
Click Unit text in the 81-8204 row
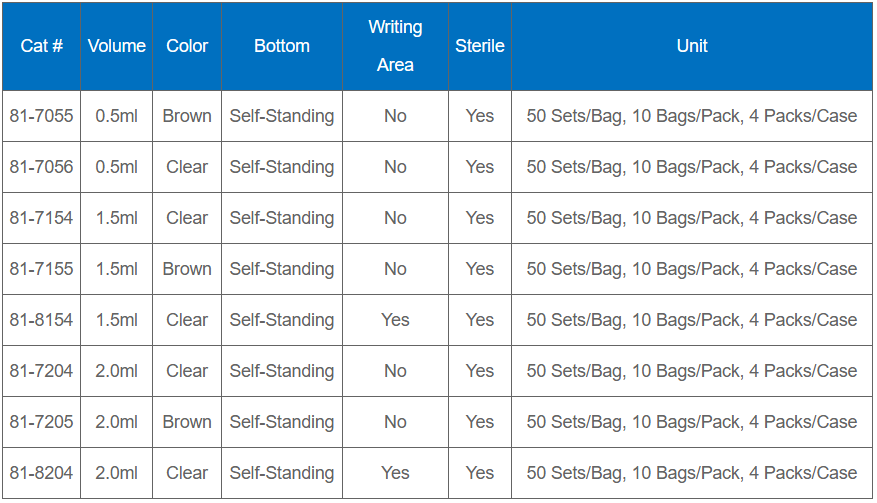coord(692,473)
